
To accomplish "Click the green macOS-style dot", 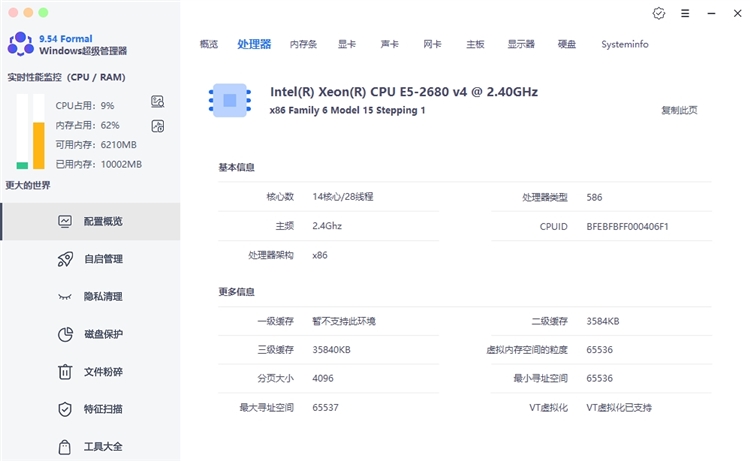I will pyautogui.click(x=43, y=12).
